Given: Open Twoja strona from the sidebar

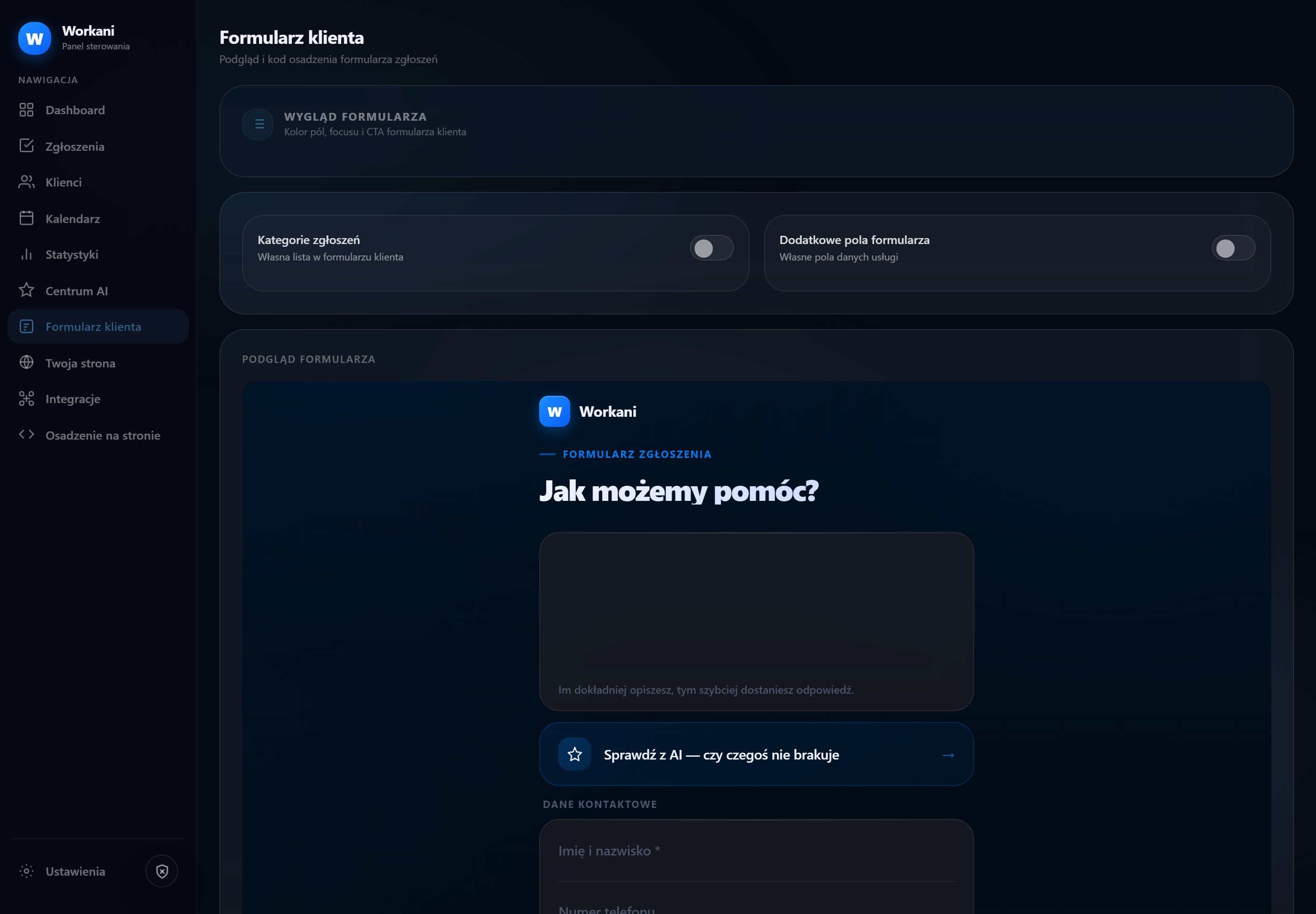Looking at the screenshot, I should tap(98, 362).
